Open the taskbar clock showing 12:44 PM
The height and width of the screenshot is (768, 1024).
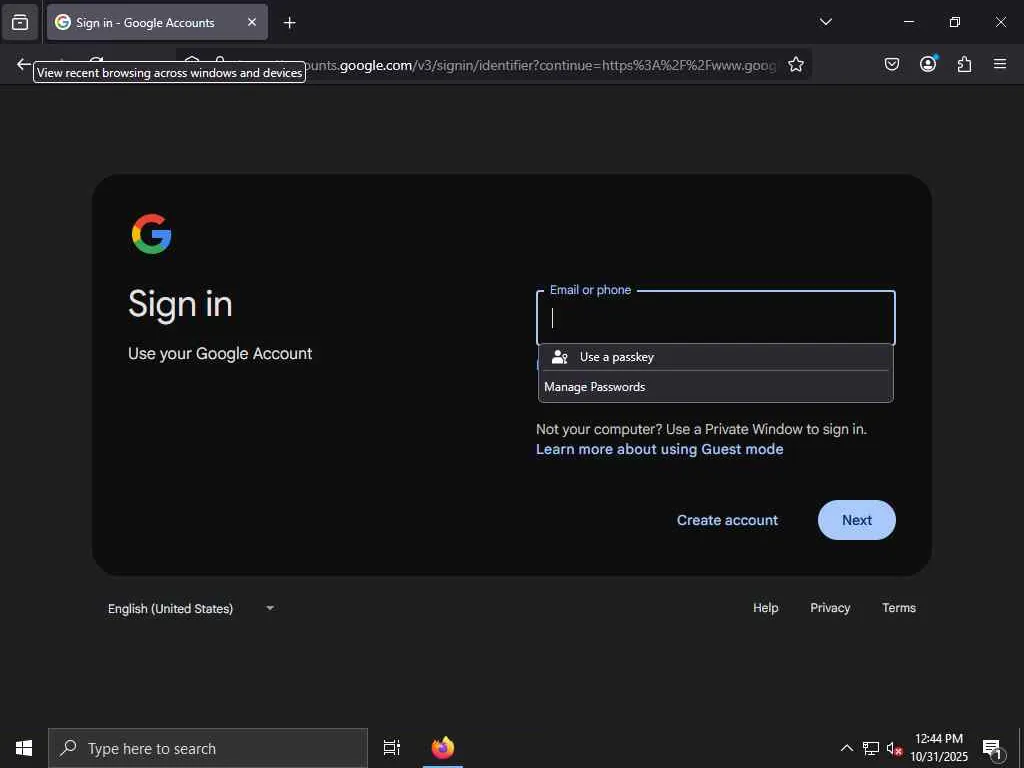(x=939, y=748)
